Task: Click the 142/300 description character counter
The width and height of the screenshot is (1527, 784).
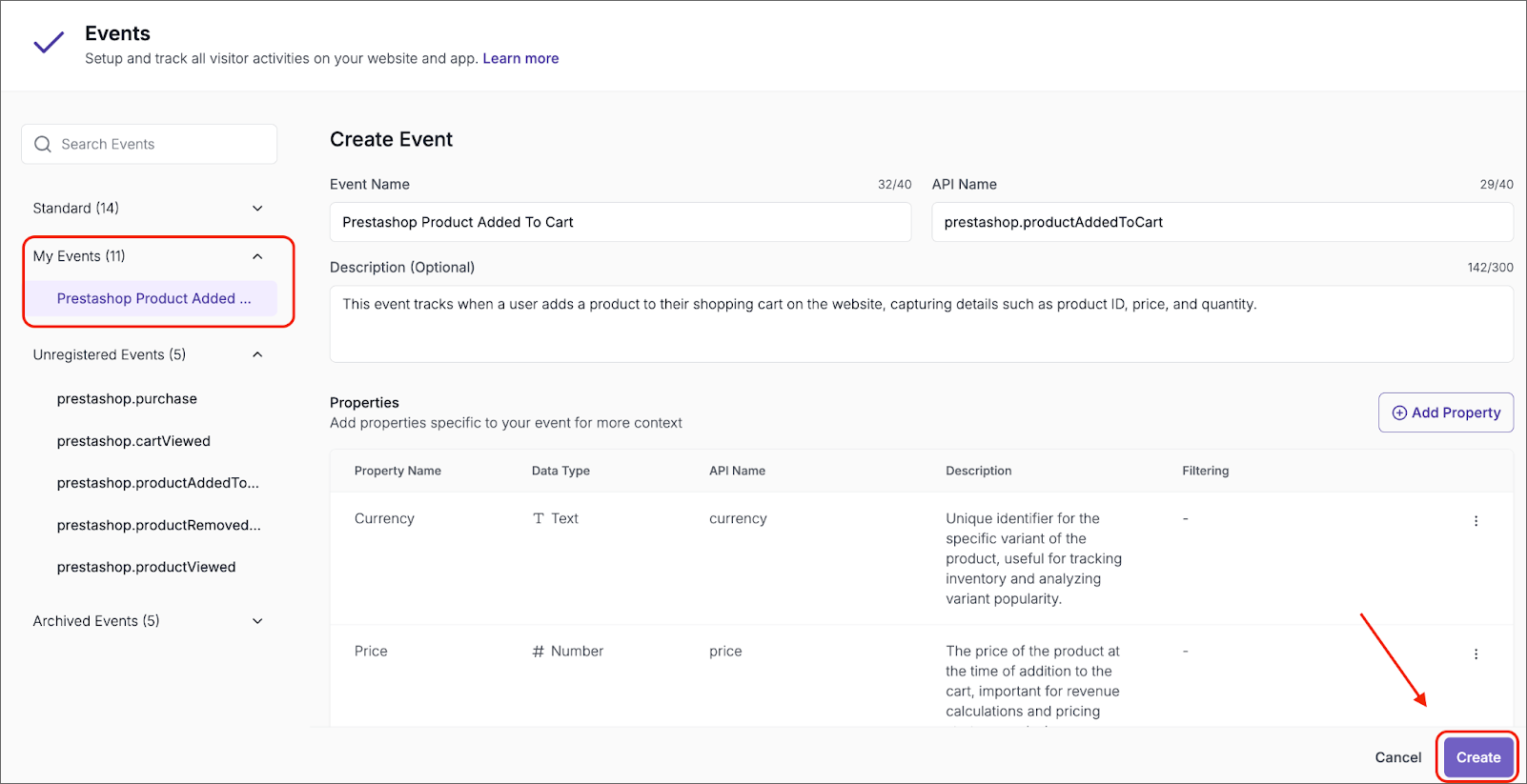Action: coord(1490,268)
